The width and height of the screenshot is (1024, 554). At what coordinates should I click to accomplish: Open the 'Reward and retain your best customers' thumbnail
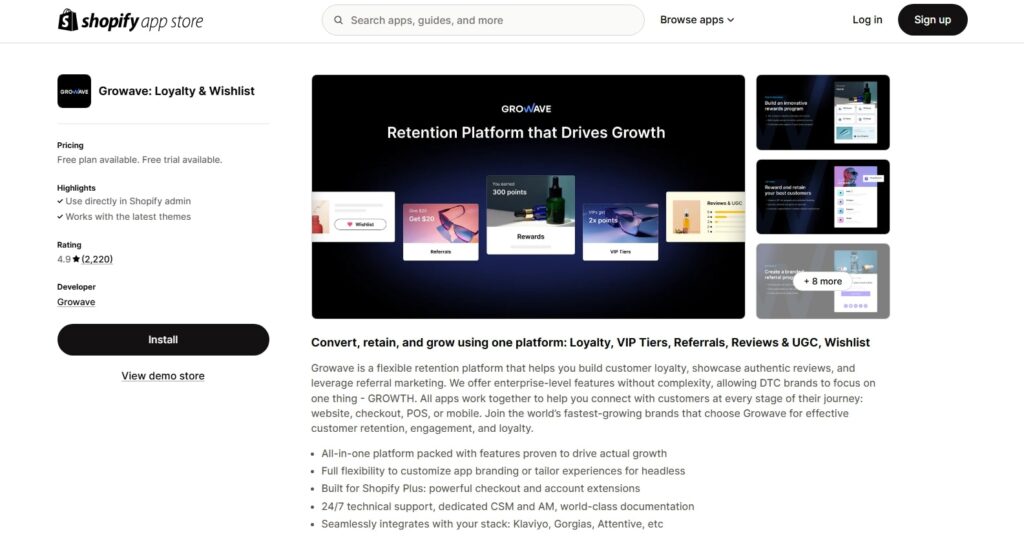pyautogui.click(x=823, y=197)
